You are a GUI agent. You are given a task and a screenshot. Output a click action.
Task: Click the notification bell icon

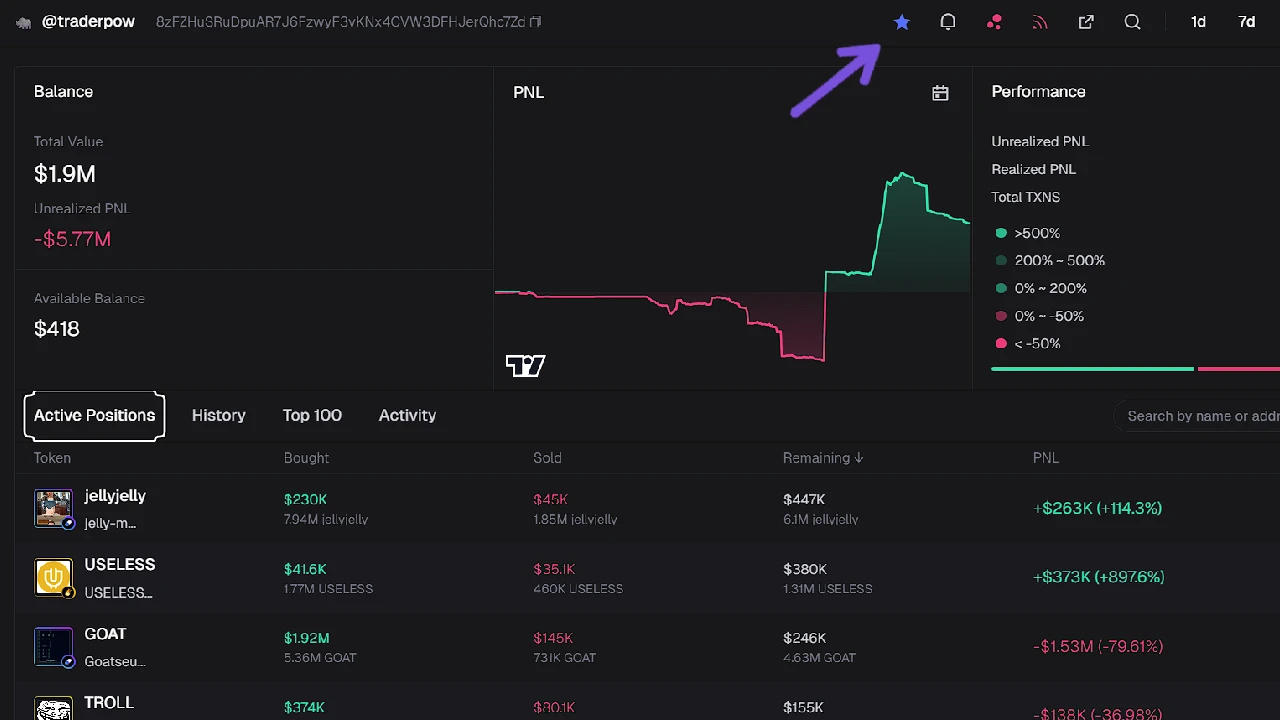click(948, 22)
